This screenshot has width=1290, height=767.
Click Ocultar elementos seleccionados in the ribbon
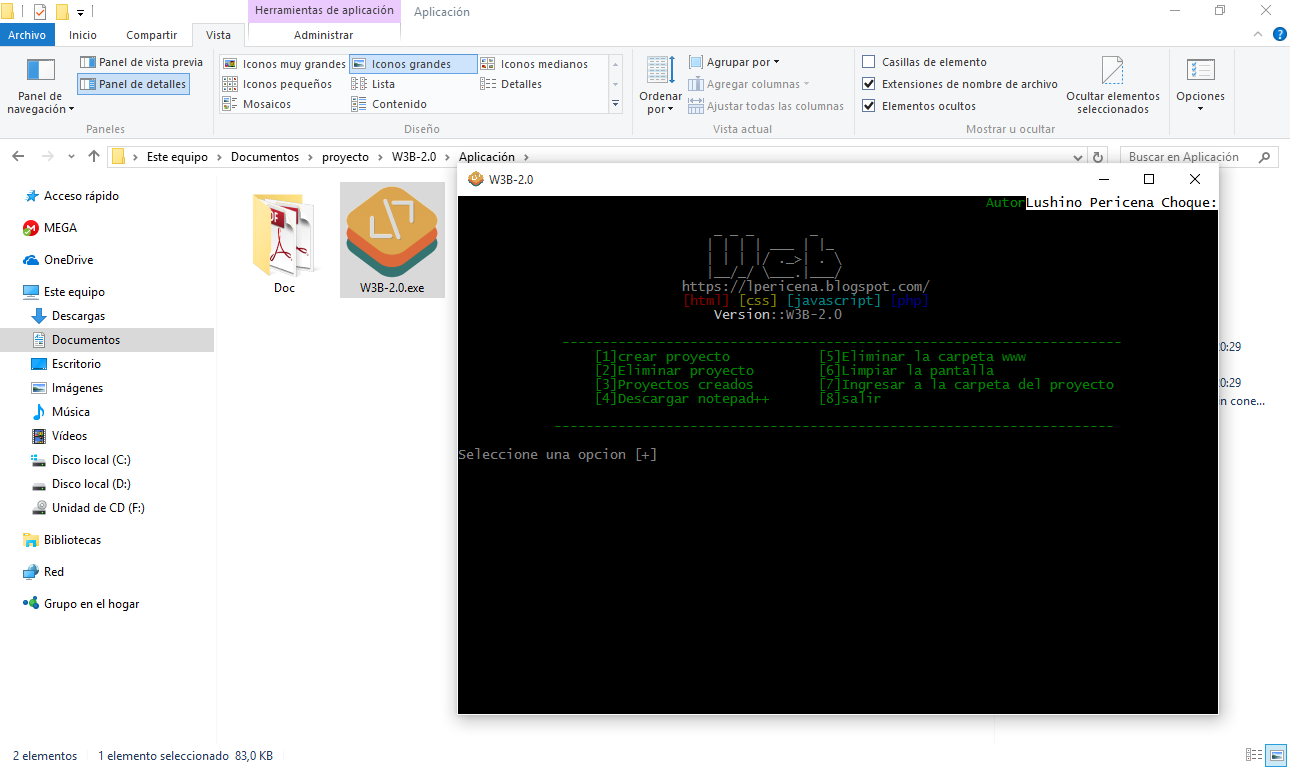1113,84
